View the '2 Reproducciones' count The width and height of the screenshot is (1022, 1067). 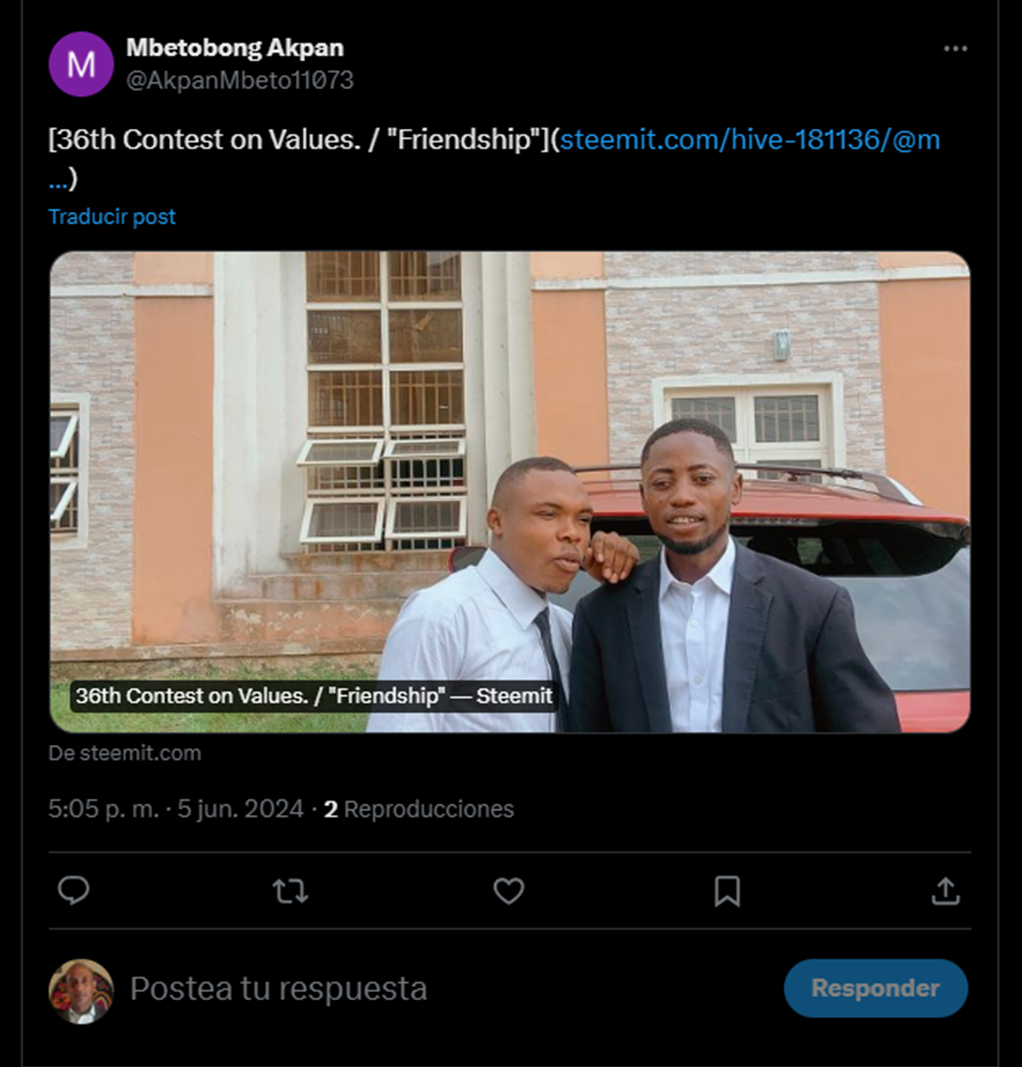[x=419, y=809]
